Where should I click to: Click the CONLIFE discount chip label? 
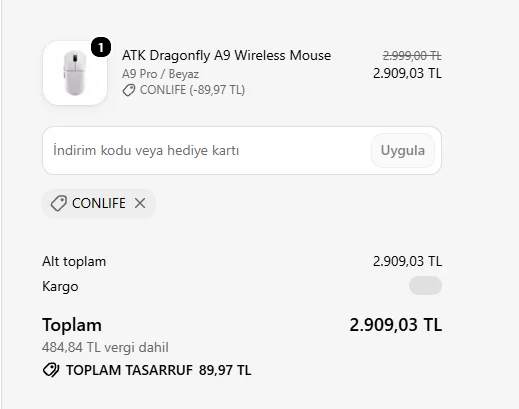coord(99,203)
